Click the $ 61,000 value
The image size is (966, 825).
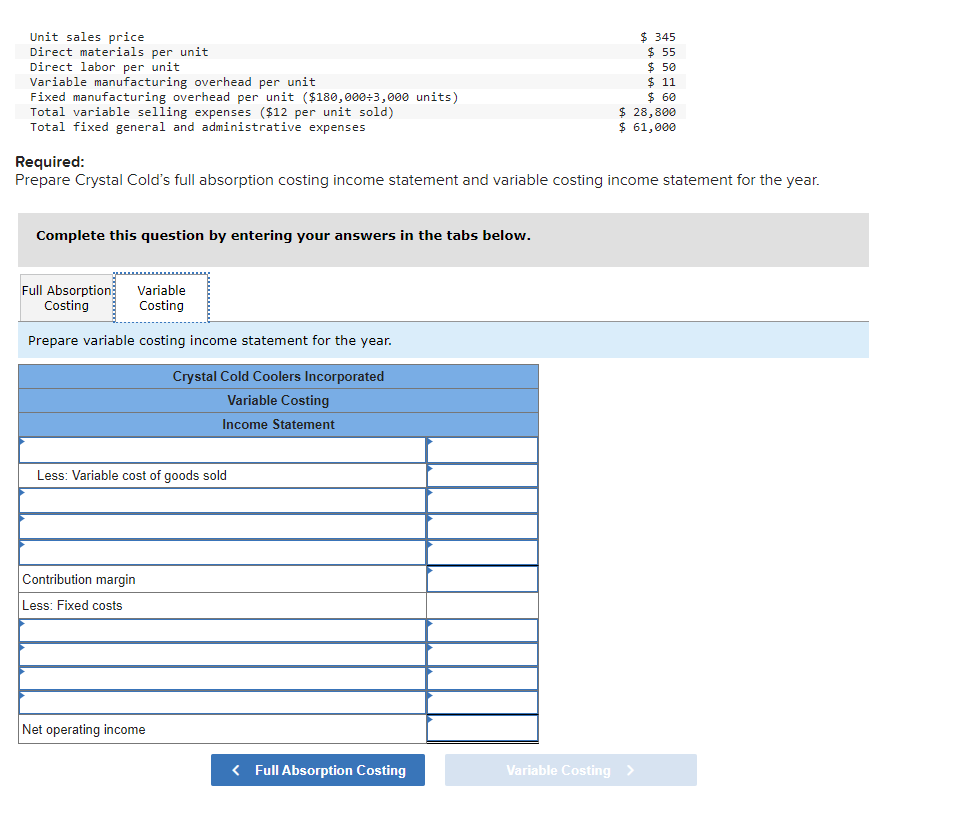647,127
